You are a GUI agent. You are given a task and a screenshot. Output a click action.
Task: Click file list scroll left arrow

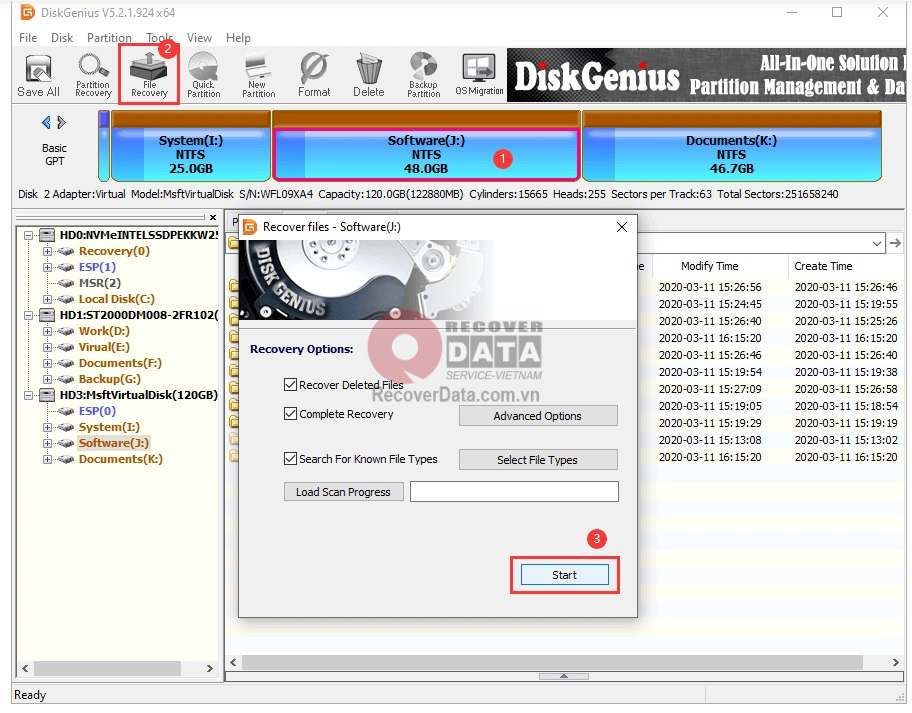click(x=233, y=662)
